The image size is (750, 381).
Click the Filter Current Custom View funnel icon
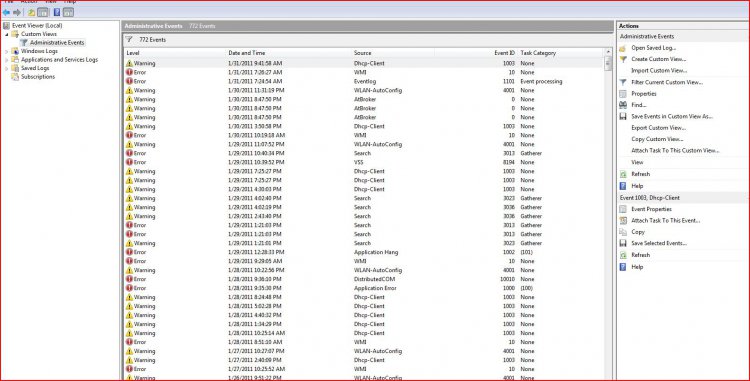pyautogui.click(x=623, y=83)
